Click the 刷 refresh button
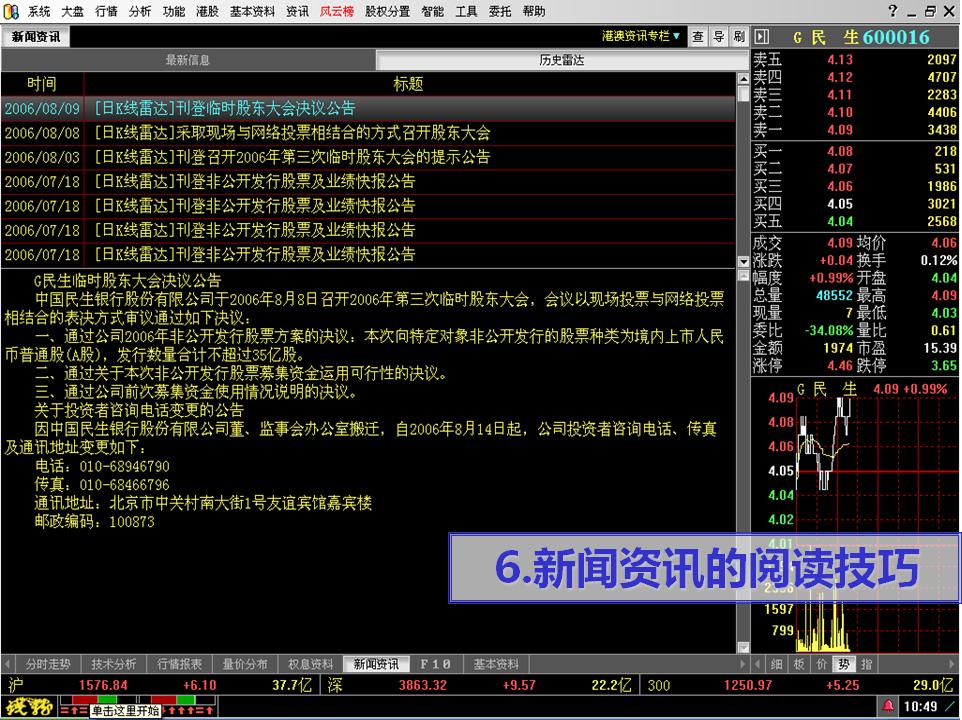 coord(738,37)
